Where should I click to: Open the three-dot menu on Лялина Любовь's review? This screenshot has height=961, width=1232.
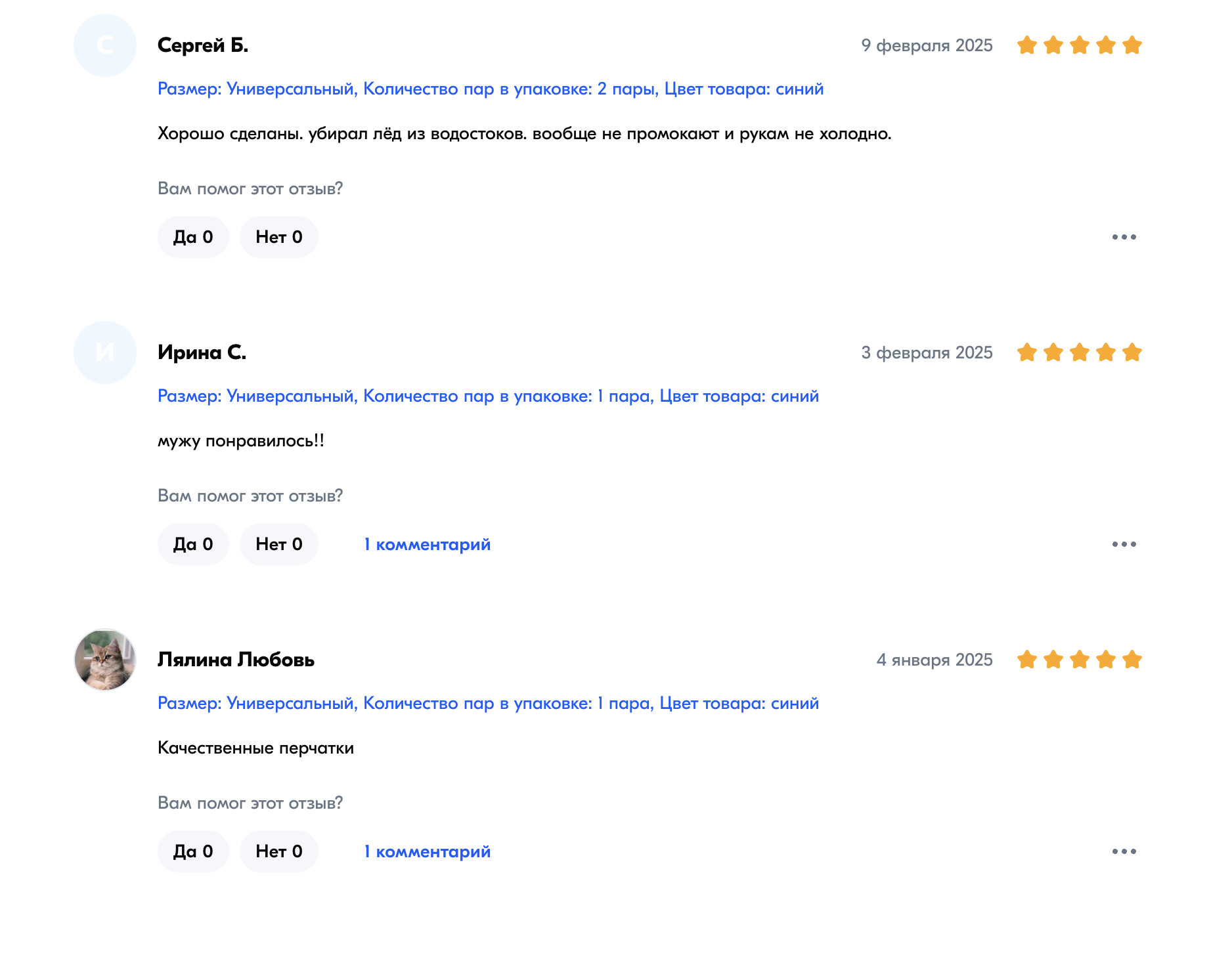(1124, 851)
